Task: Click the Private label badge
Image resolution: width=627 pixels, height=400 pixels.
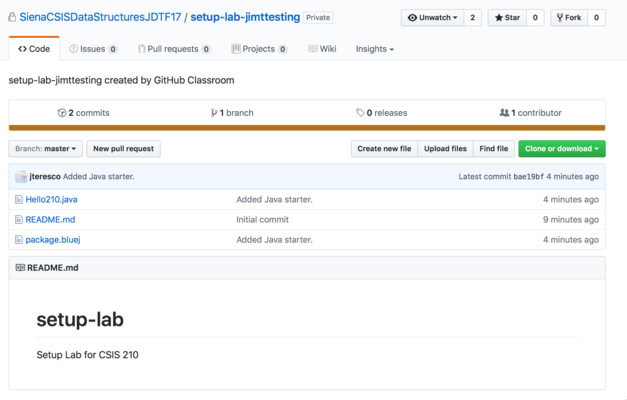Action: click(318, 18)
